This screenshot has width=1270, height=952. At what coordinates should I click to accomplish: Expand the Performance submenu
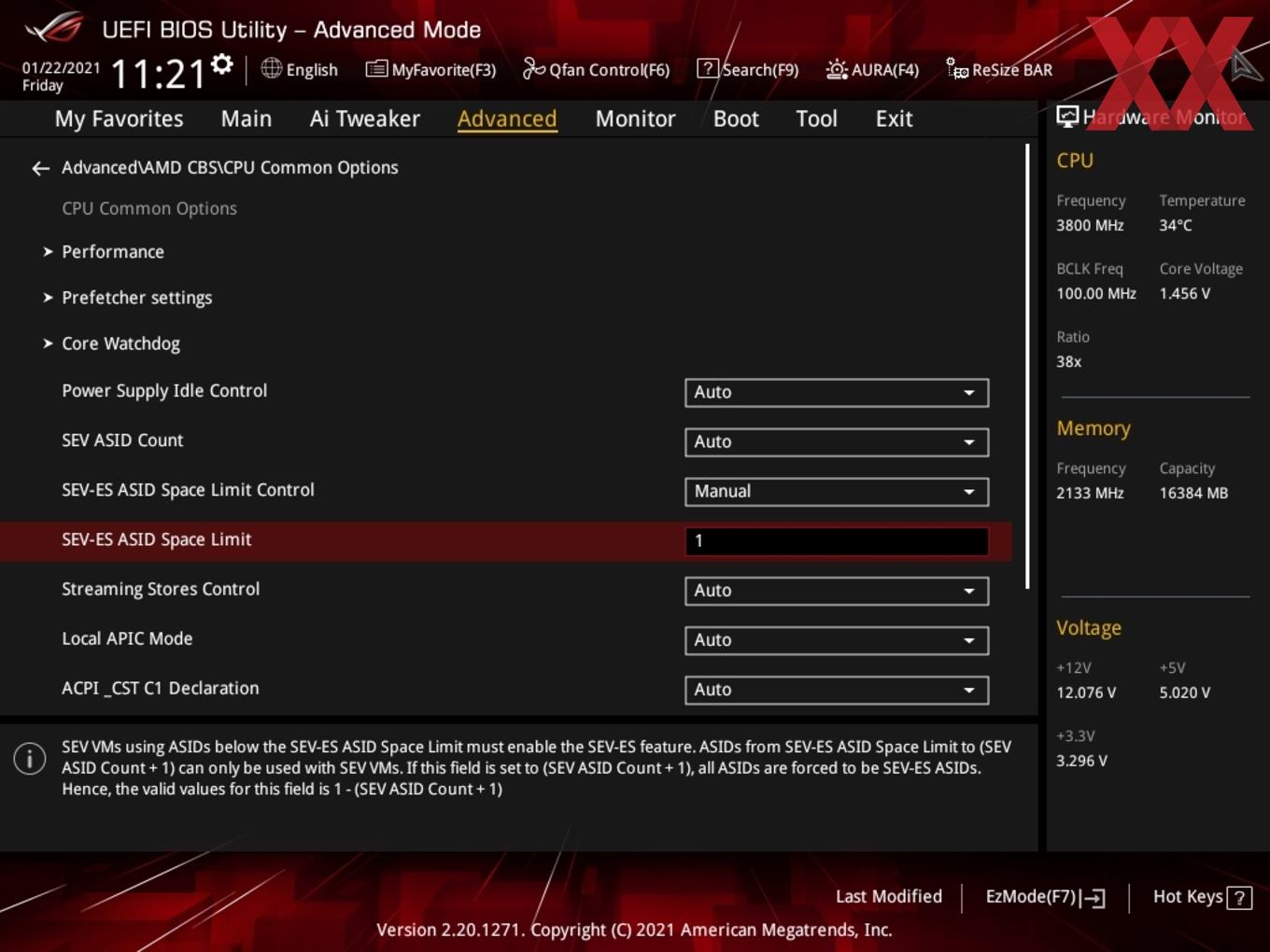(x=113, y=252)
